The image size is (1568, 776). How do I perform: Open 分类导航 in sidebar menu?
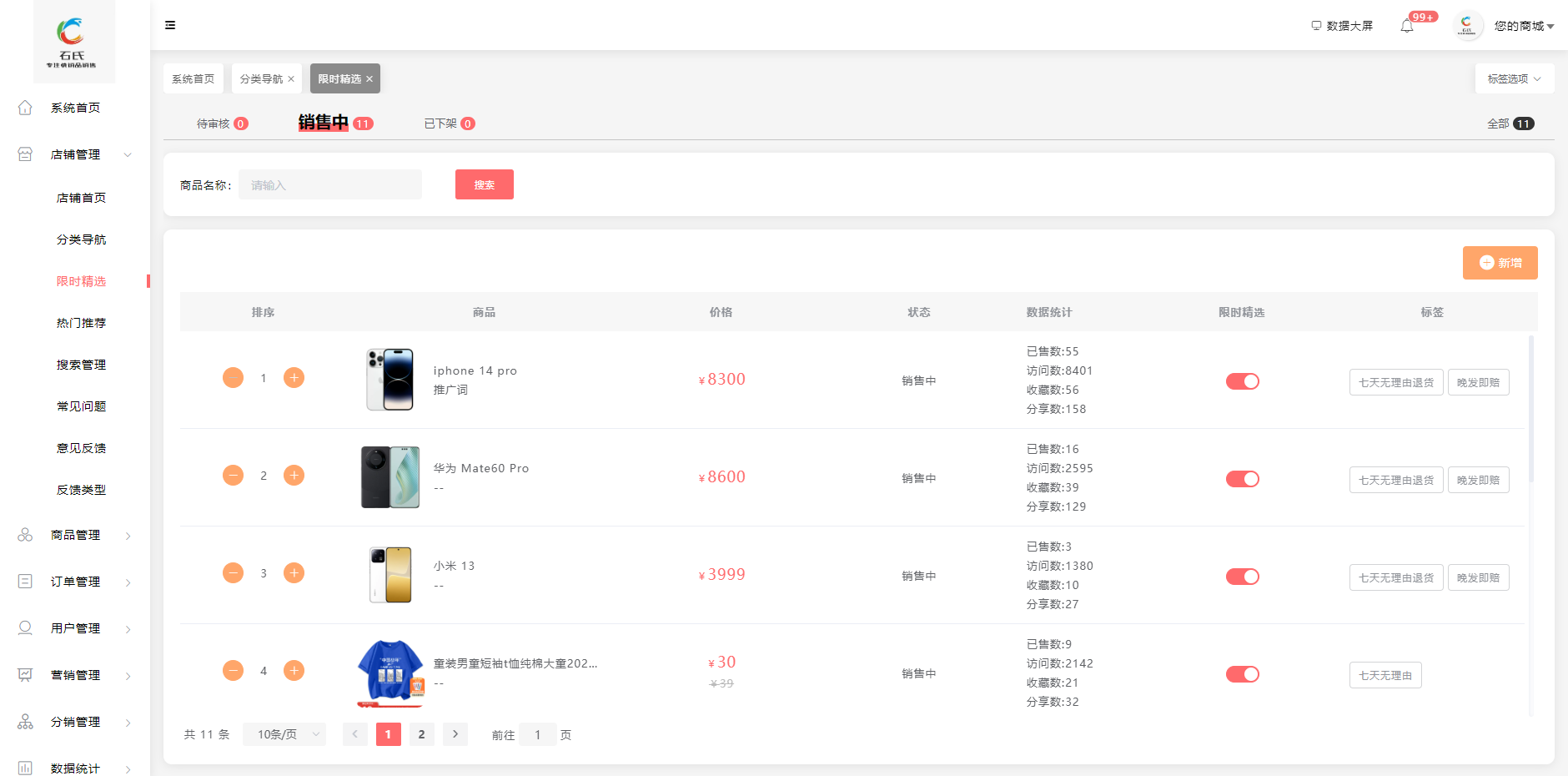pyautogui.click(x=81, y=239)
